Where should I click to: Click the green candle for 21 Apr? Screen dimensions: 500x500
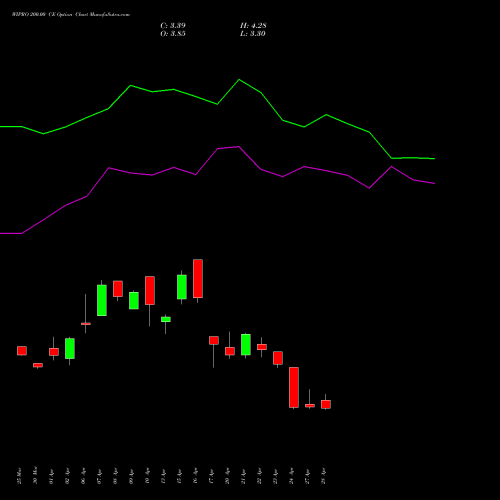pyautogui.click(x=246, y=345)
